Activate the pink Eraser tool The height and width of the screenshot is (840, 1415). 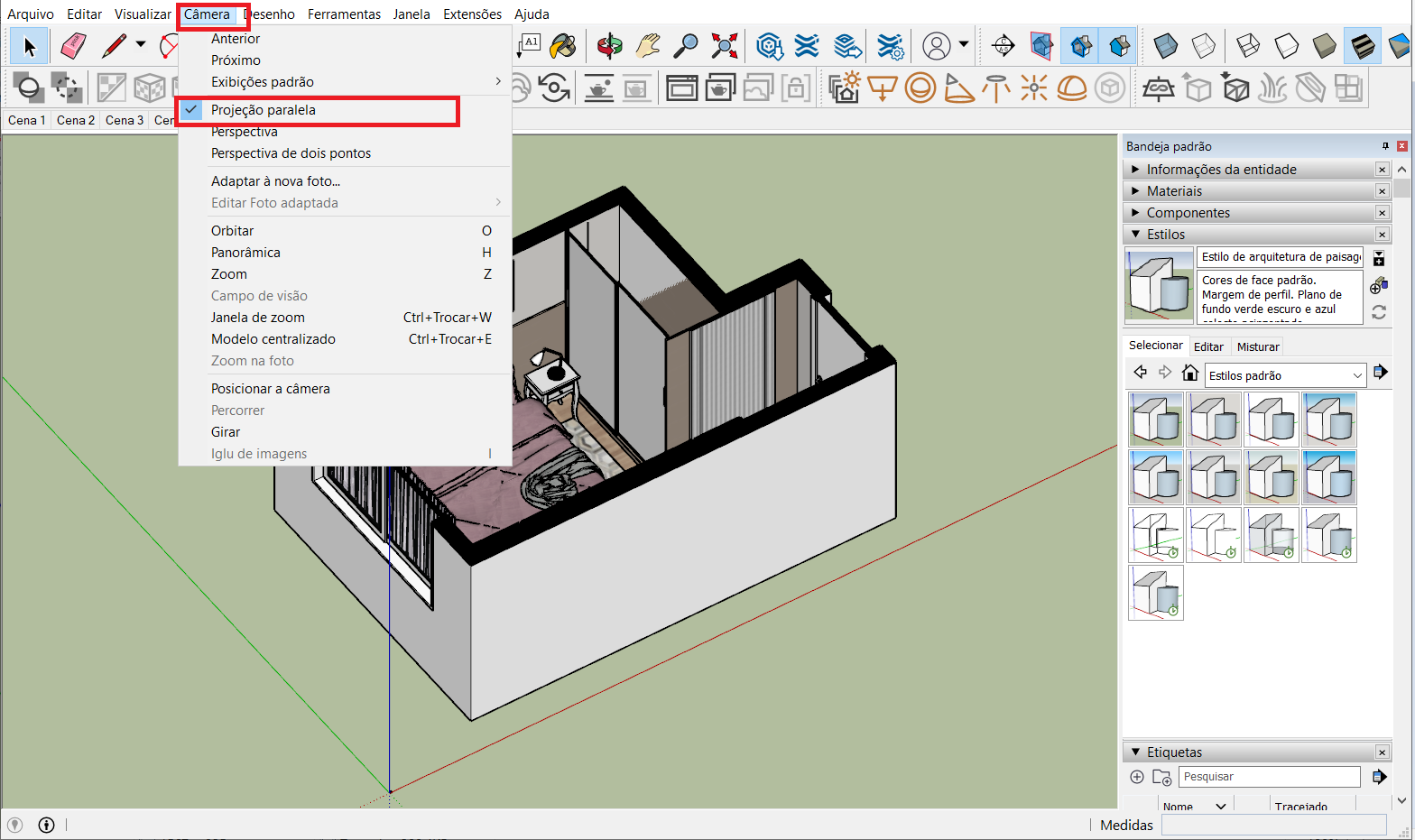(72, 45)
